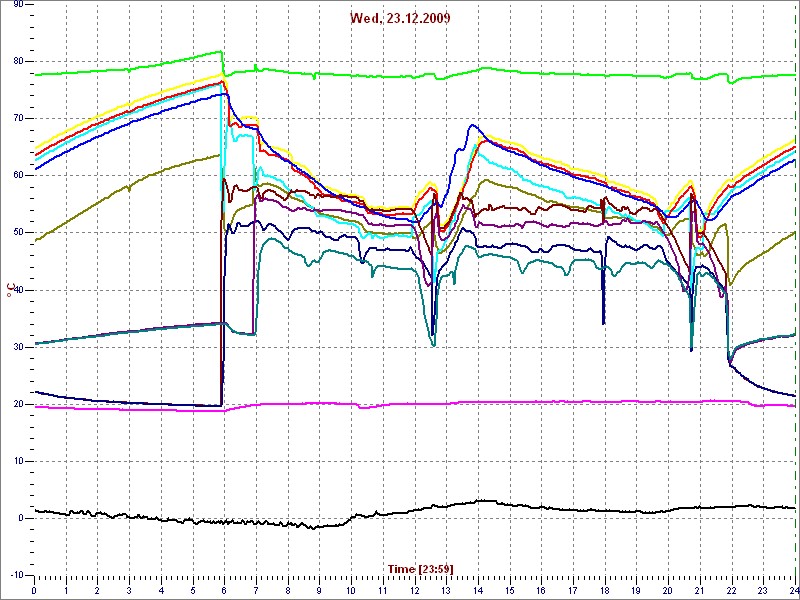Select the '50' temperature axis label

click(17, 233)
